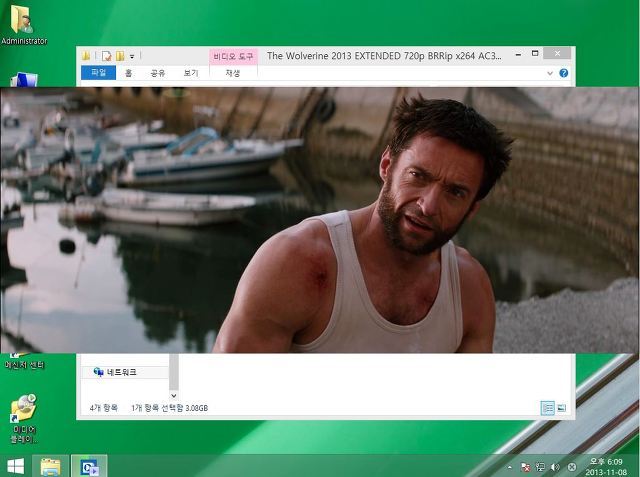Select the 비디오 도구 contextual tab header
Image resolution: width=640 pixels, height=477 pixels.
(x=233, y=56)
